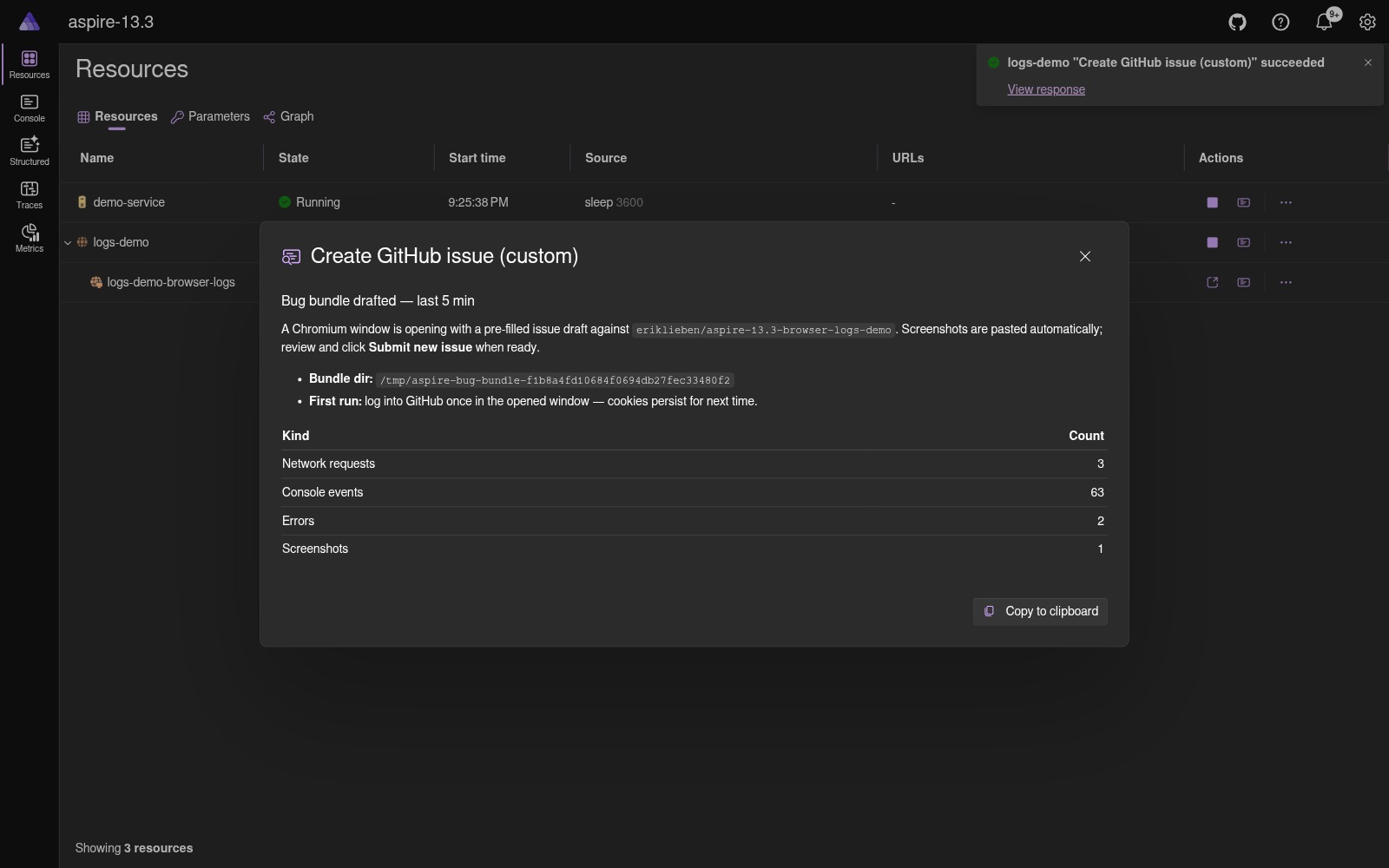Viewport: 1389px width, 868px height.
Task: Click the URLs column header
Action: click(x=908, y=158)
